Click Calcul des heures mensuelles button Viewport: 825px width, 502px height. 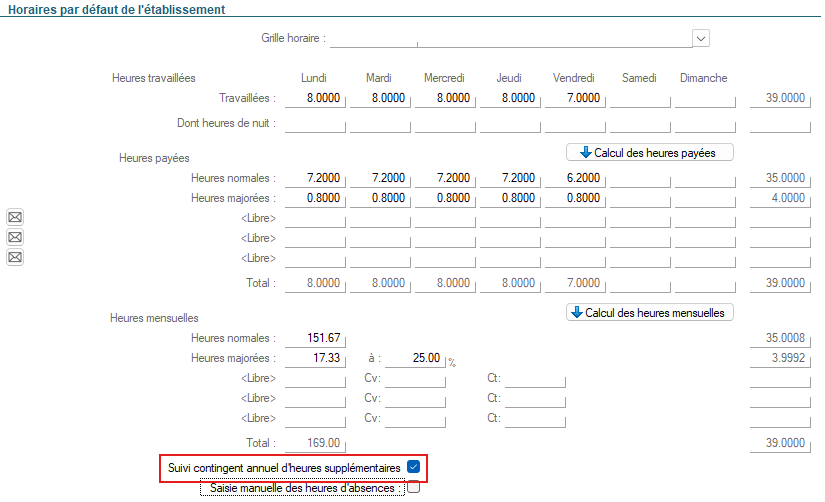point(650,312)
